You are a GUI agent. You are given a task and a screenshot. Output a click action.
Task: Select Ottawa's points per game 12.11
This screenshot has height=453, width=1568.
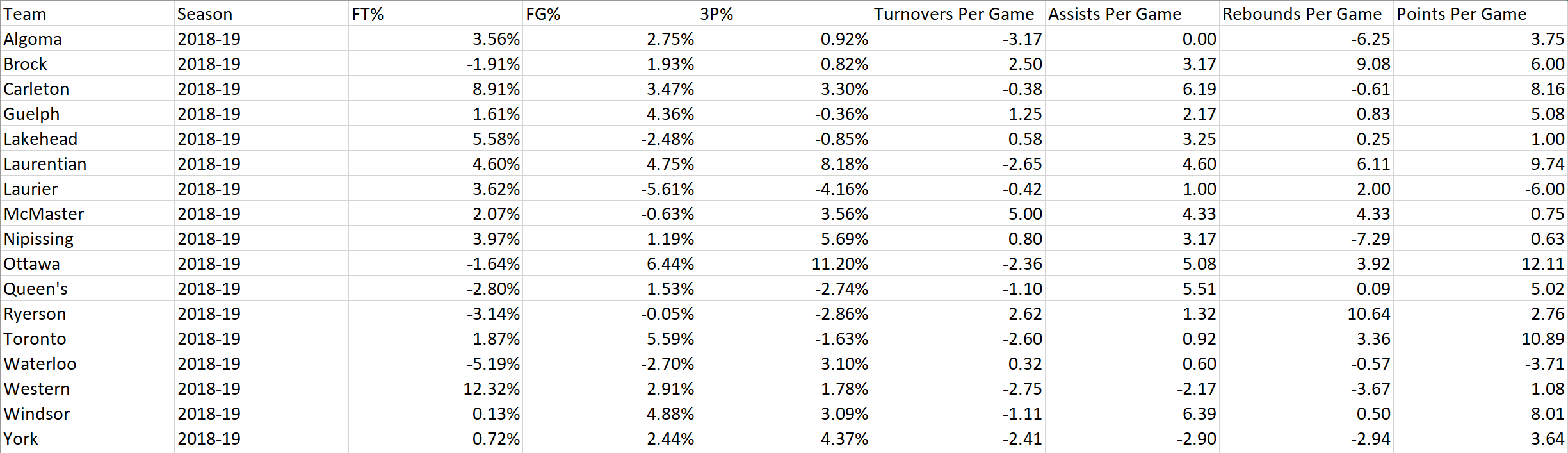tap(1542, 264)
